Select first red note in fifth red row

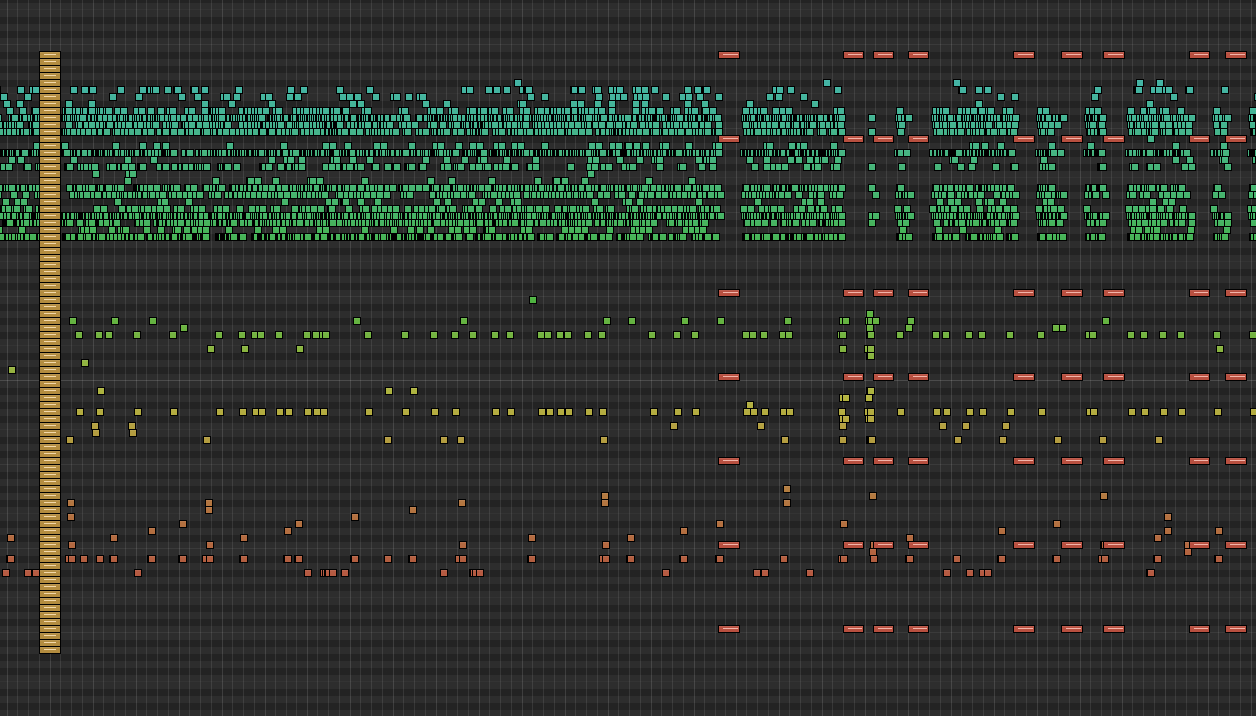click(x=729, y=461)
